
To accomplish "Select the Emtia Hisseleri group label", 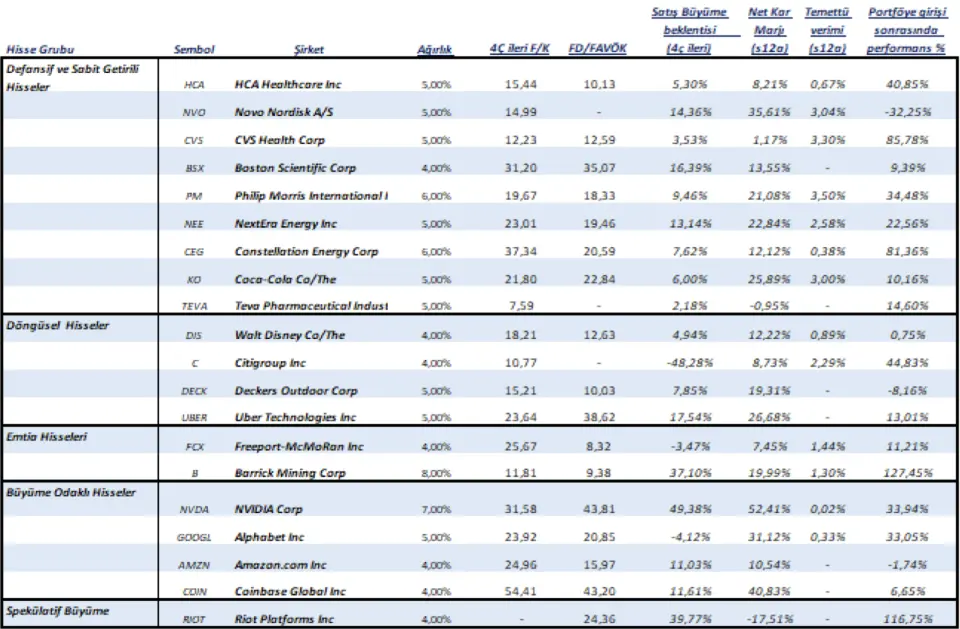I will coord(48,437).
